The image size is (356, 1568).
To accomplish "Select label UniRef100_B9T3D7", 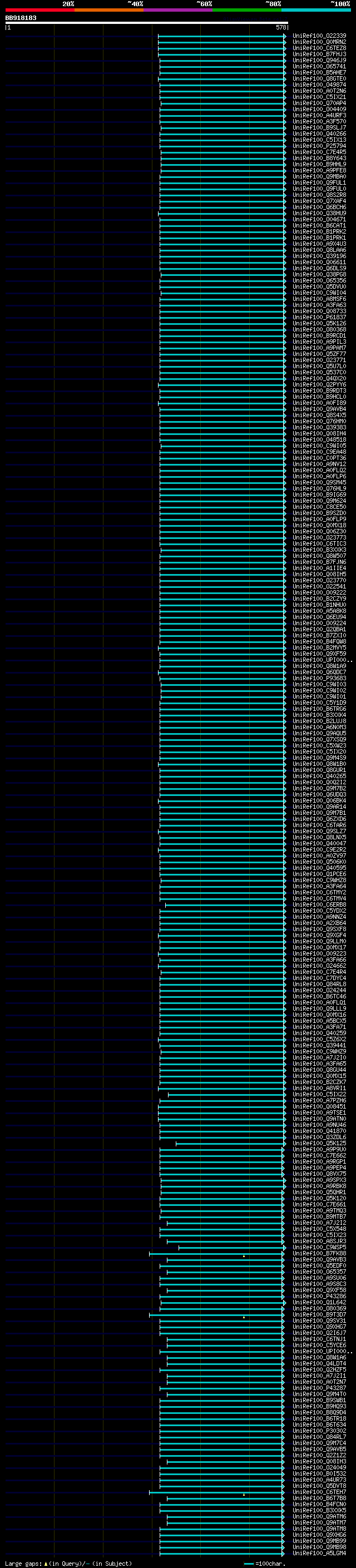I will [x=319, y=1314].
